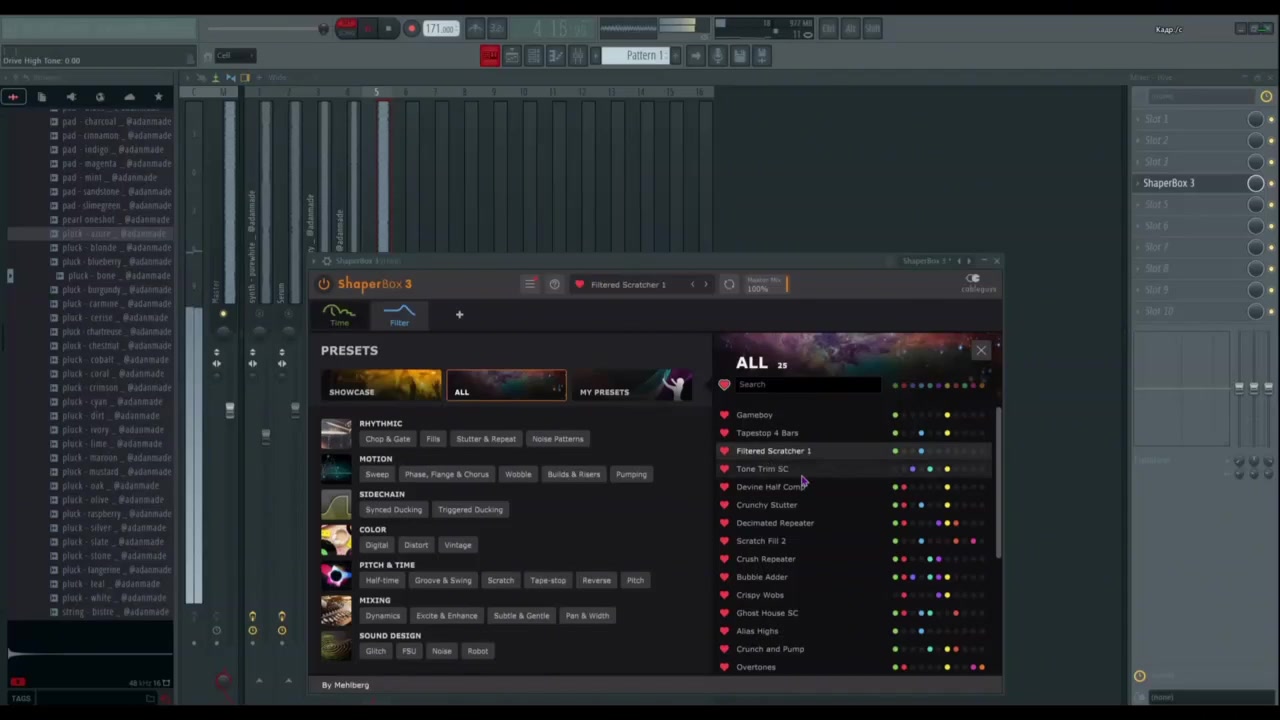Image resolution: width=1280 pixels, height=720 pixels.
Task: Click the preset Search field
Action: pyautogui.click(x=808, y=384)
